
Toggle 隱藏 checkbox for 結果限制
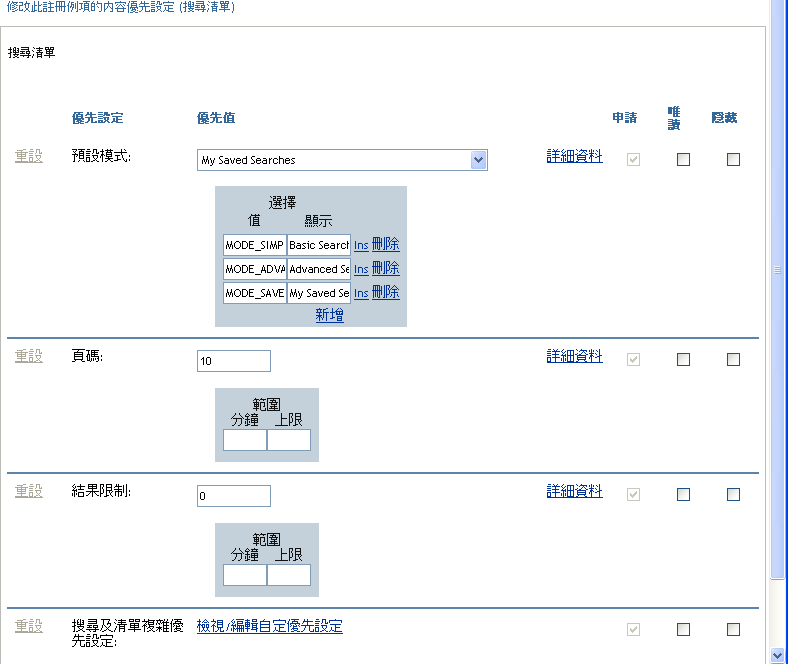click(733, 494)
